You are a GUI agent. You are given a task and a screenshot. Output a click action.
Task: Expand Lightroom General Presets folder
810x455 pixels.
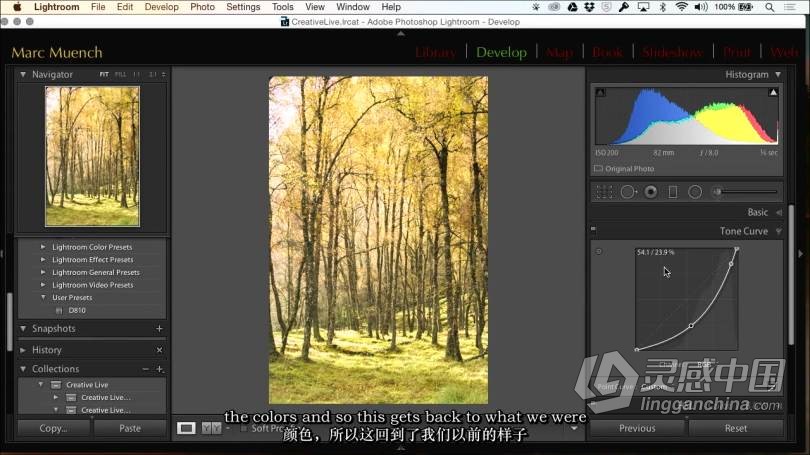click(43, 272)
